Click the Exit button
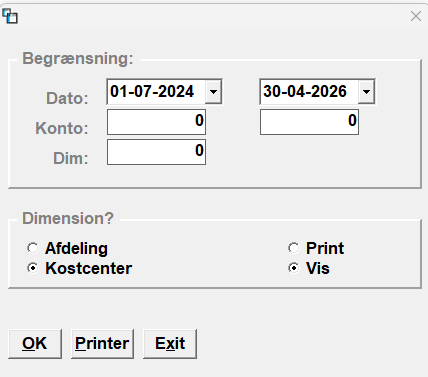The height and width of the screenshot is (377, 428). (x=170, y=344)
